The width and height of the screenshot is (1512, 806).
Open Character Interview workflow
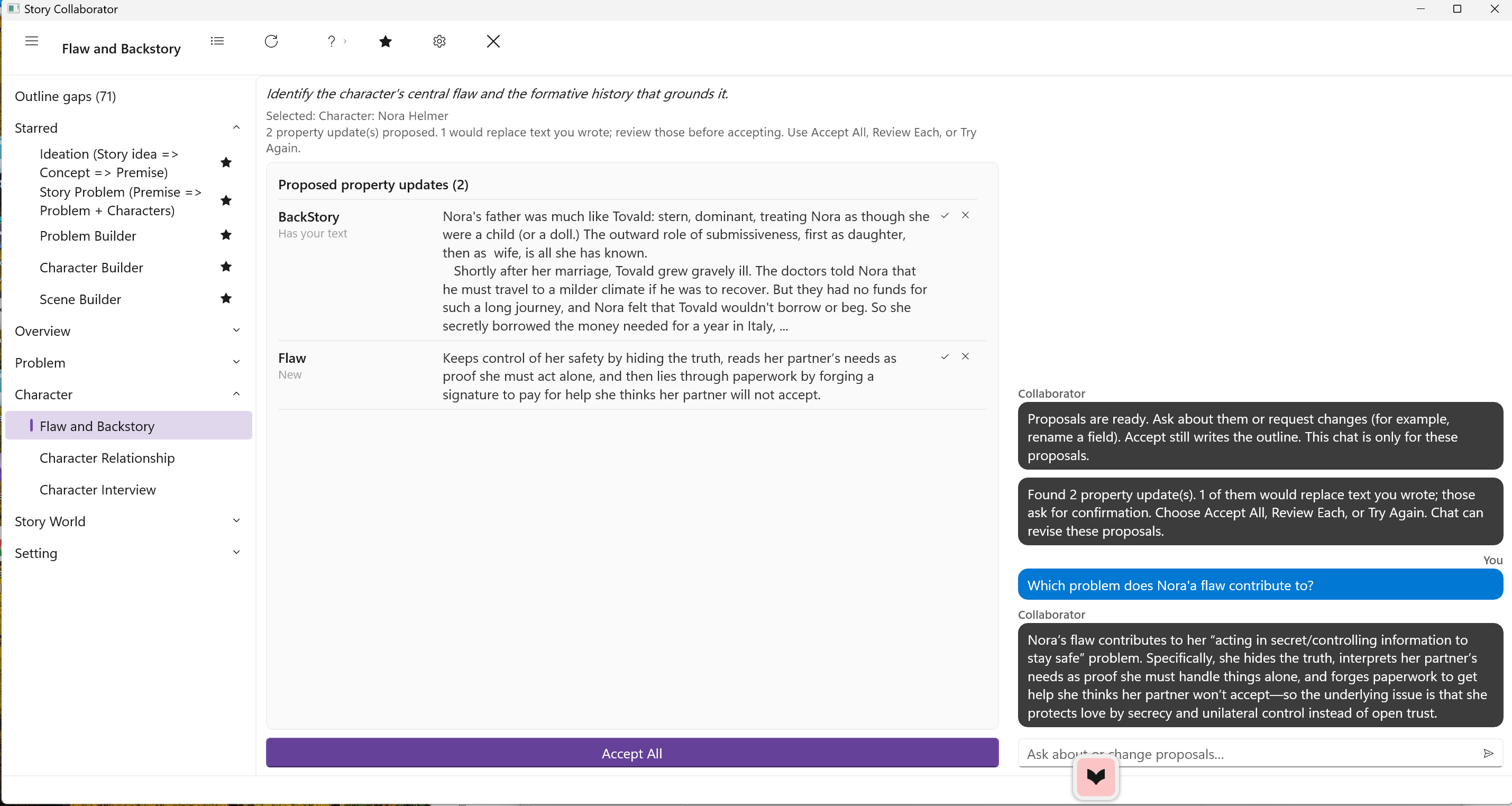[98, 490]
